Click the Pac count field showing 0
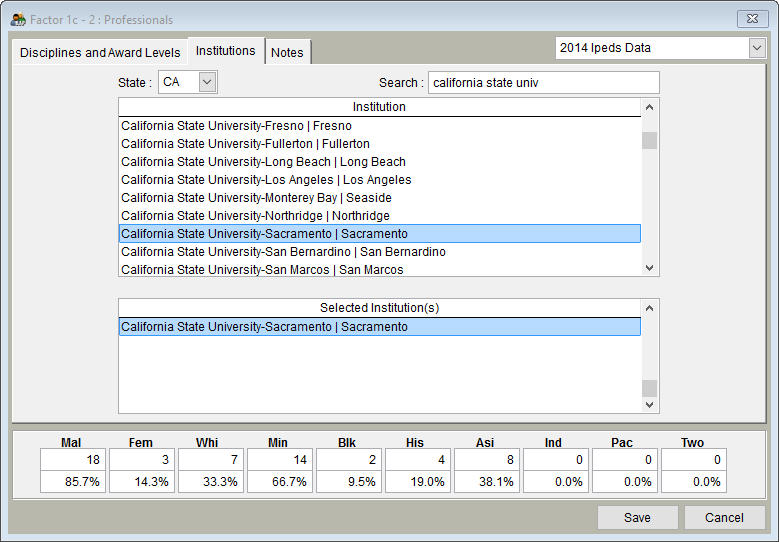779x542 pixels. point(625,460)
